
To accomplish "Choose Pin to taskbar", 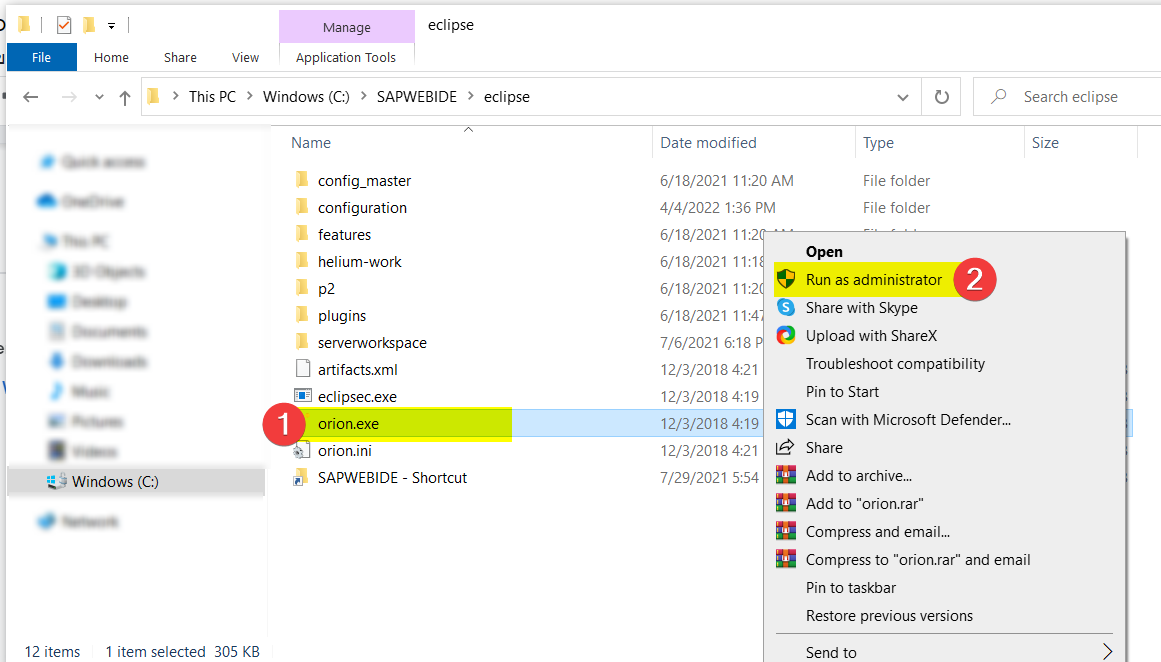I will coord(851,588).
